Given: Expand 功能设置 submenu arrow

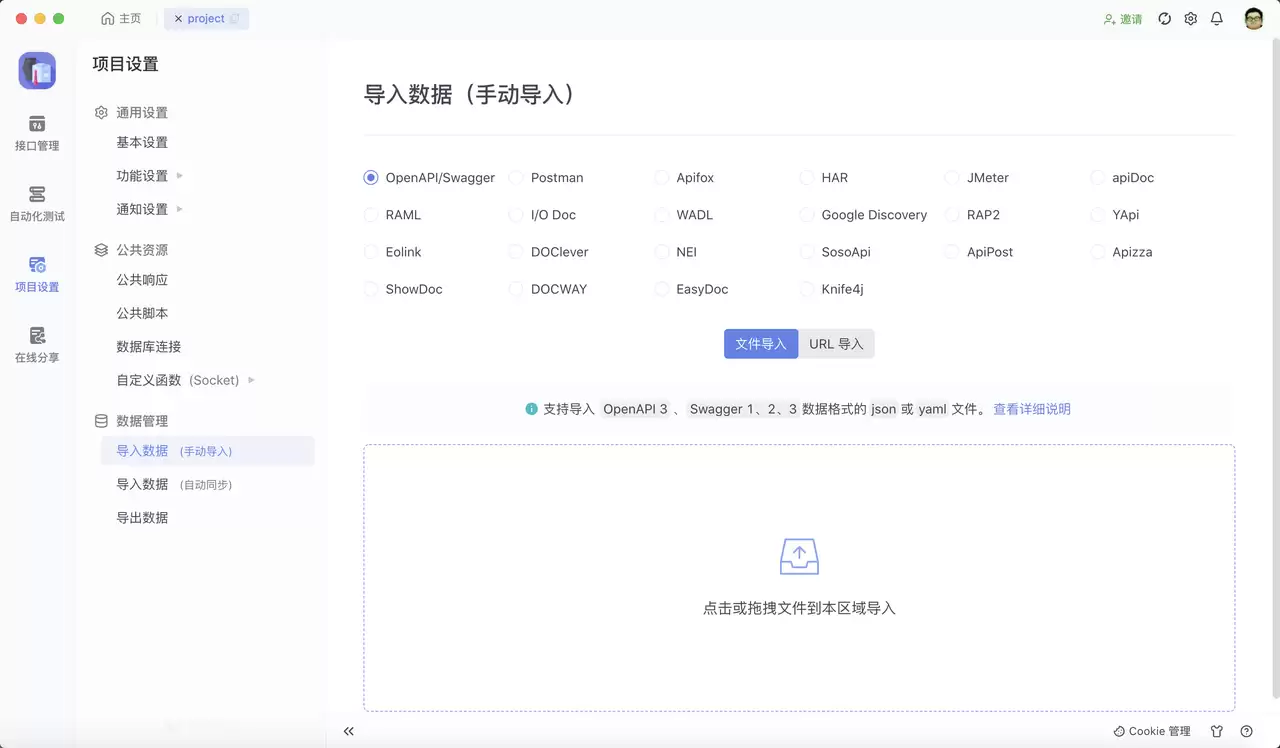Looking at the screenshot, I should 180,176.
